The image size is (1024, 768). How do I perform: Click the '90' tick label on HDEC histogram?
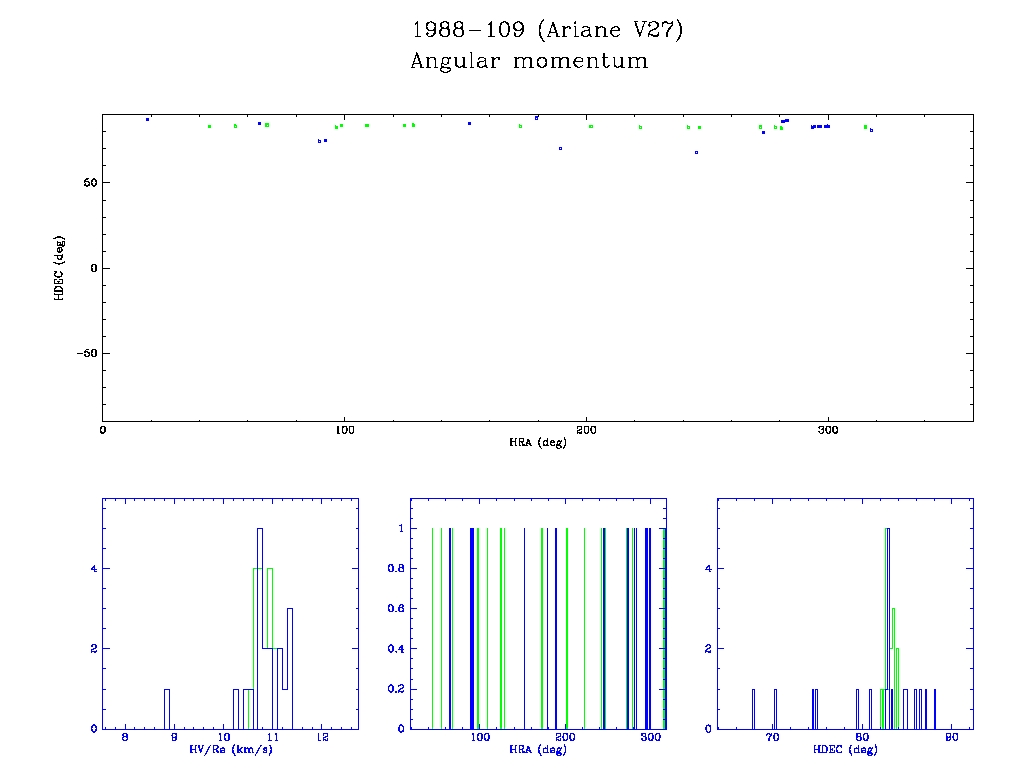point(951,738)
